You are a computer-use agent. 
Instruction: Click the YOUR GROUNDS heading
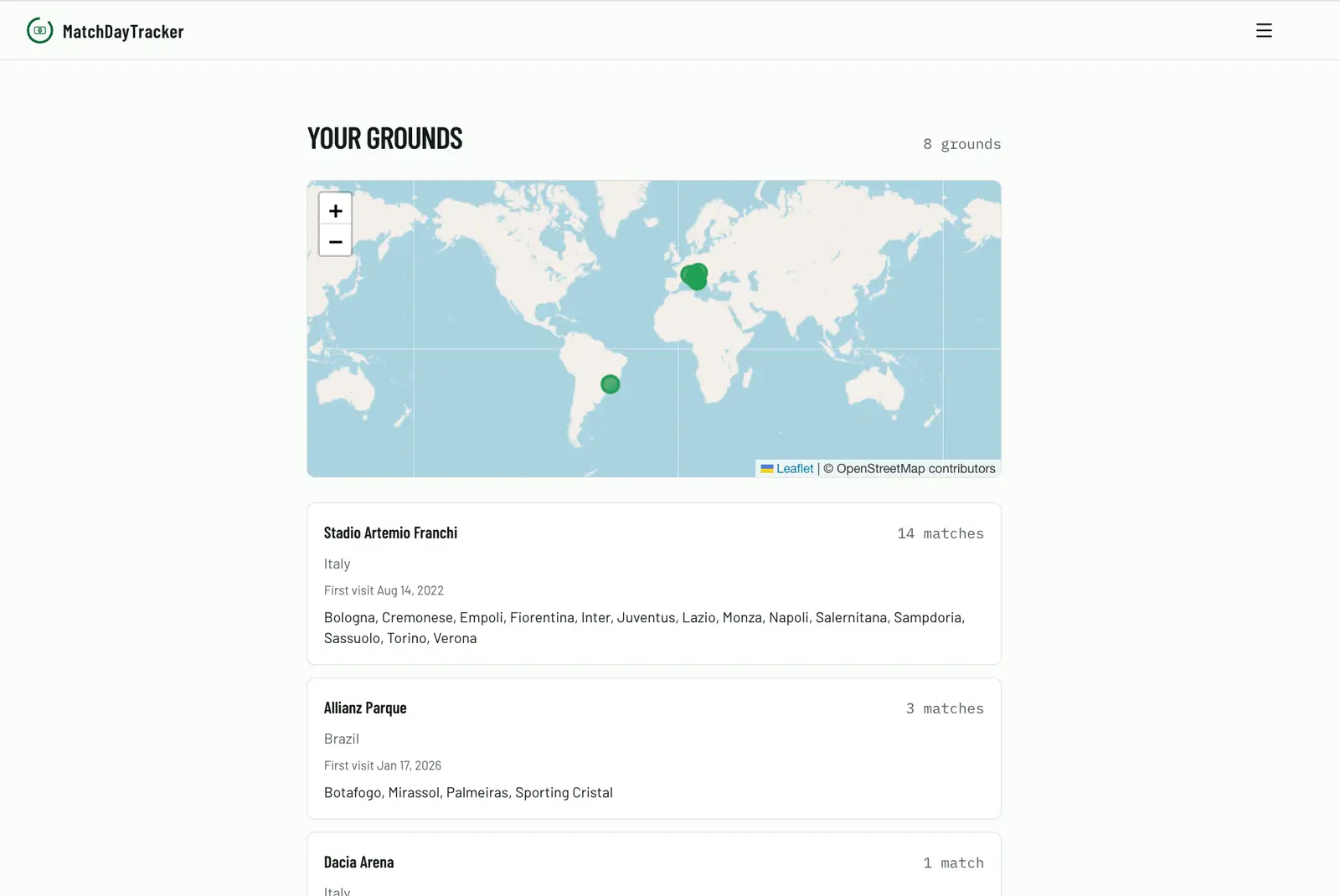coord(384,138)
